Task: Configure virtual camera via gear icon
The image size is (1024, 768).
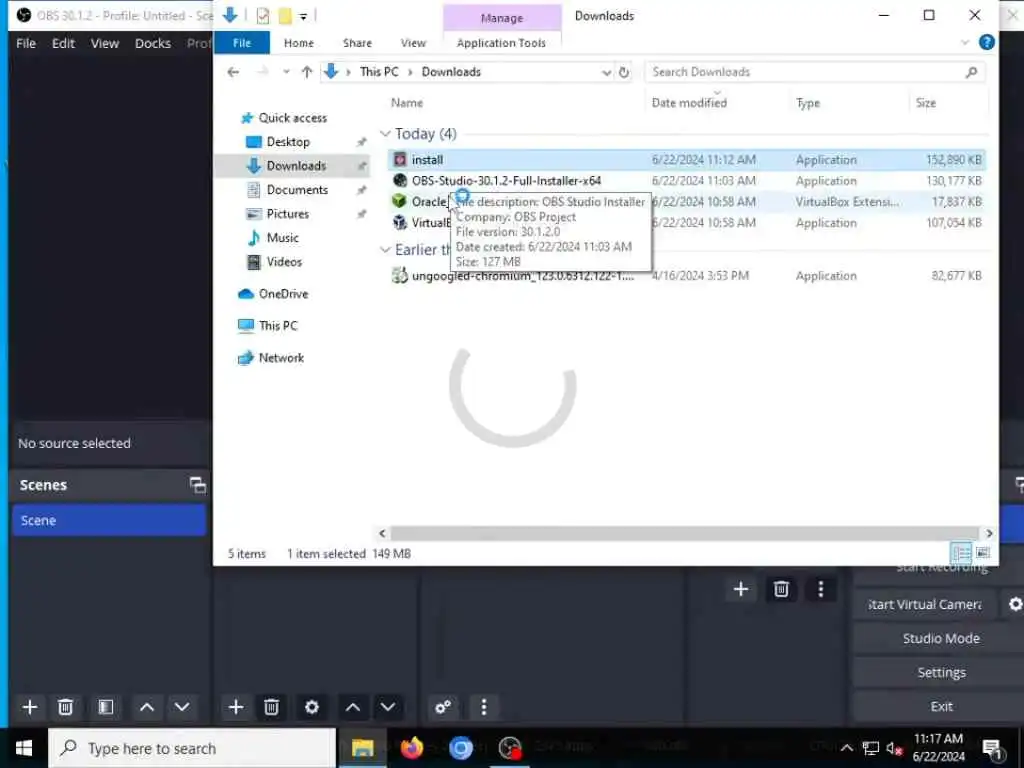Action: (1015, 605)
